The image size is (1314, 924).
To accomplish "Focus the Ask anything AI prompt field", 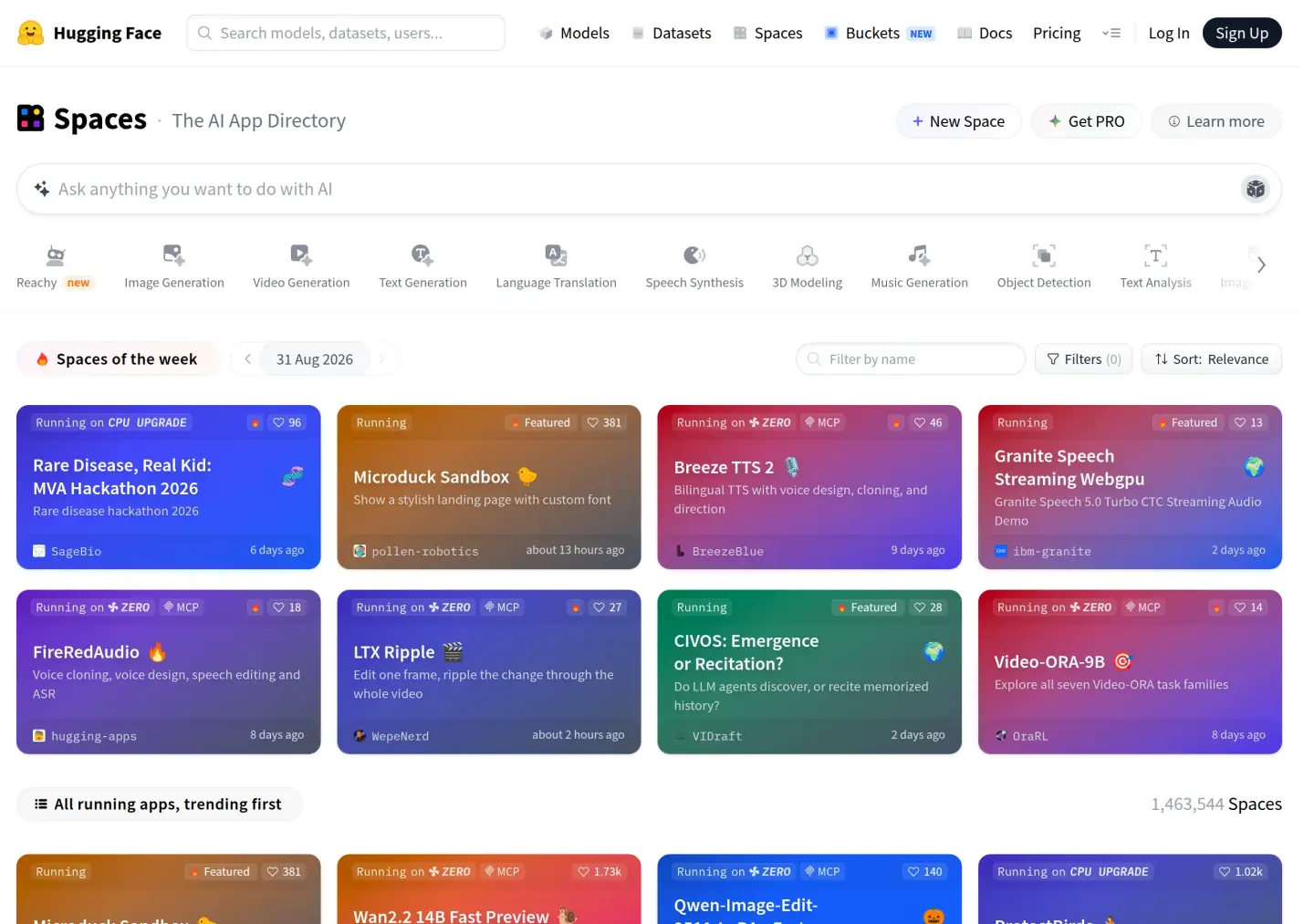I will click(x=649, y=189).
